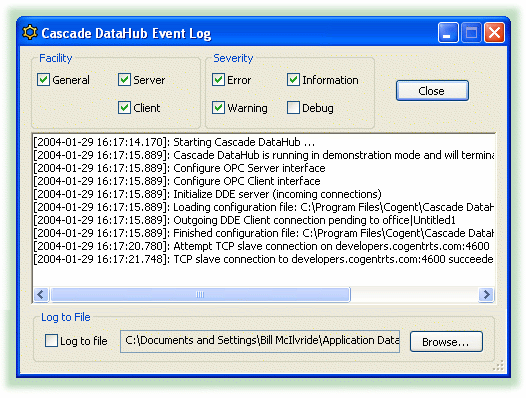Click the log file path field
The image size is (526, 398).
tap(260, 341)
